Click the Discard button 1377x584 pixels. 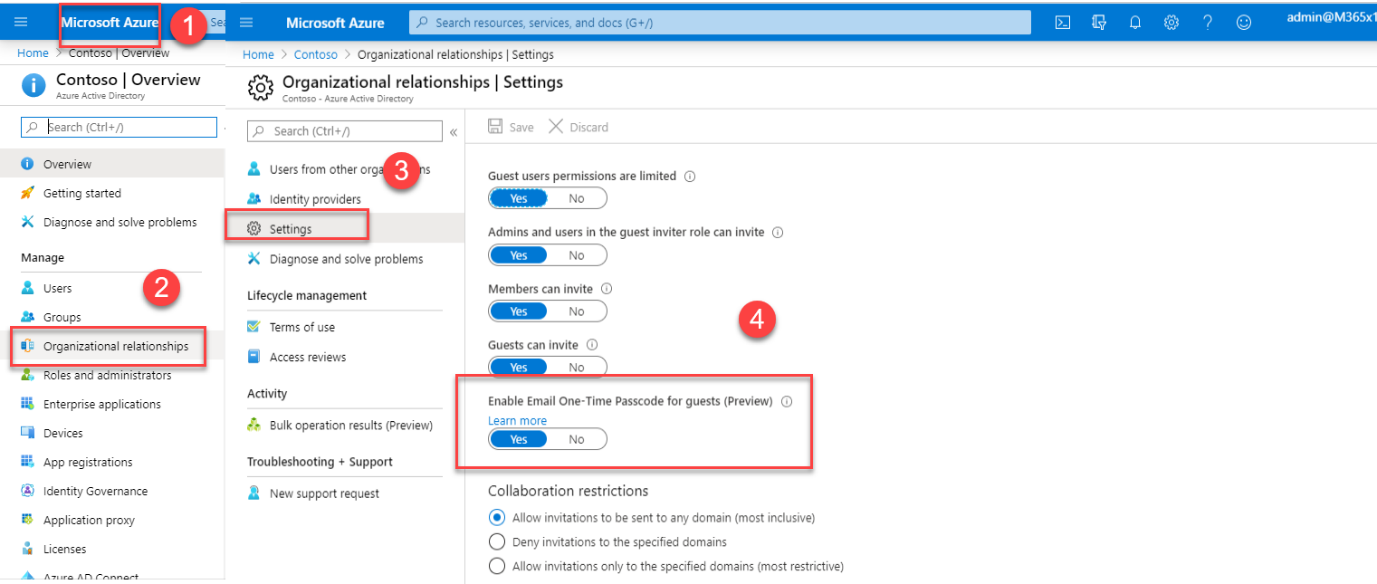[579, 127]
